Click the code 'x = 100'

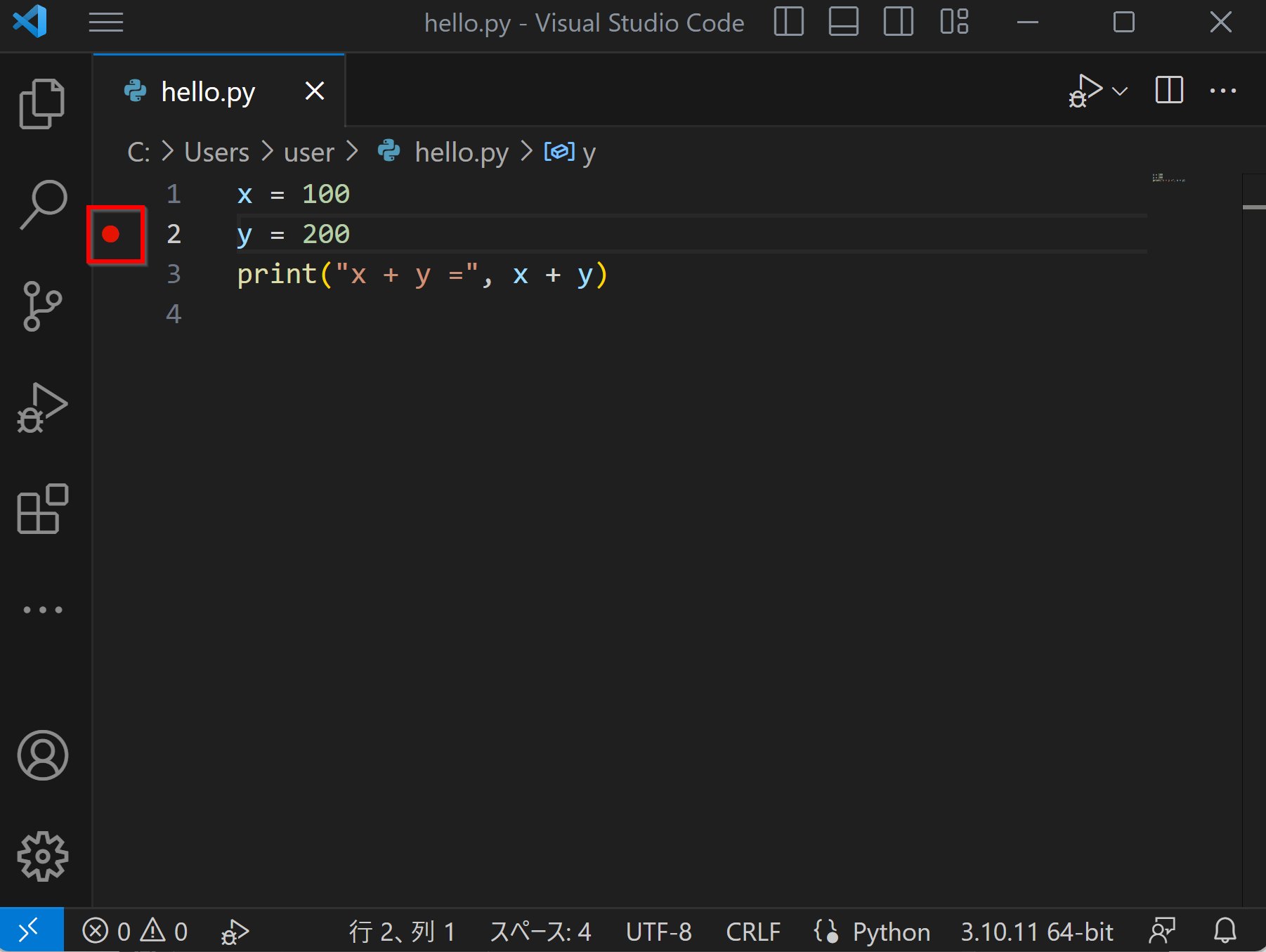[293, 194]
